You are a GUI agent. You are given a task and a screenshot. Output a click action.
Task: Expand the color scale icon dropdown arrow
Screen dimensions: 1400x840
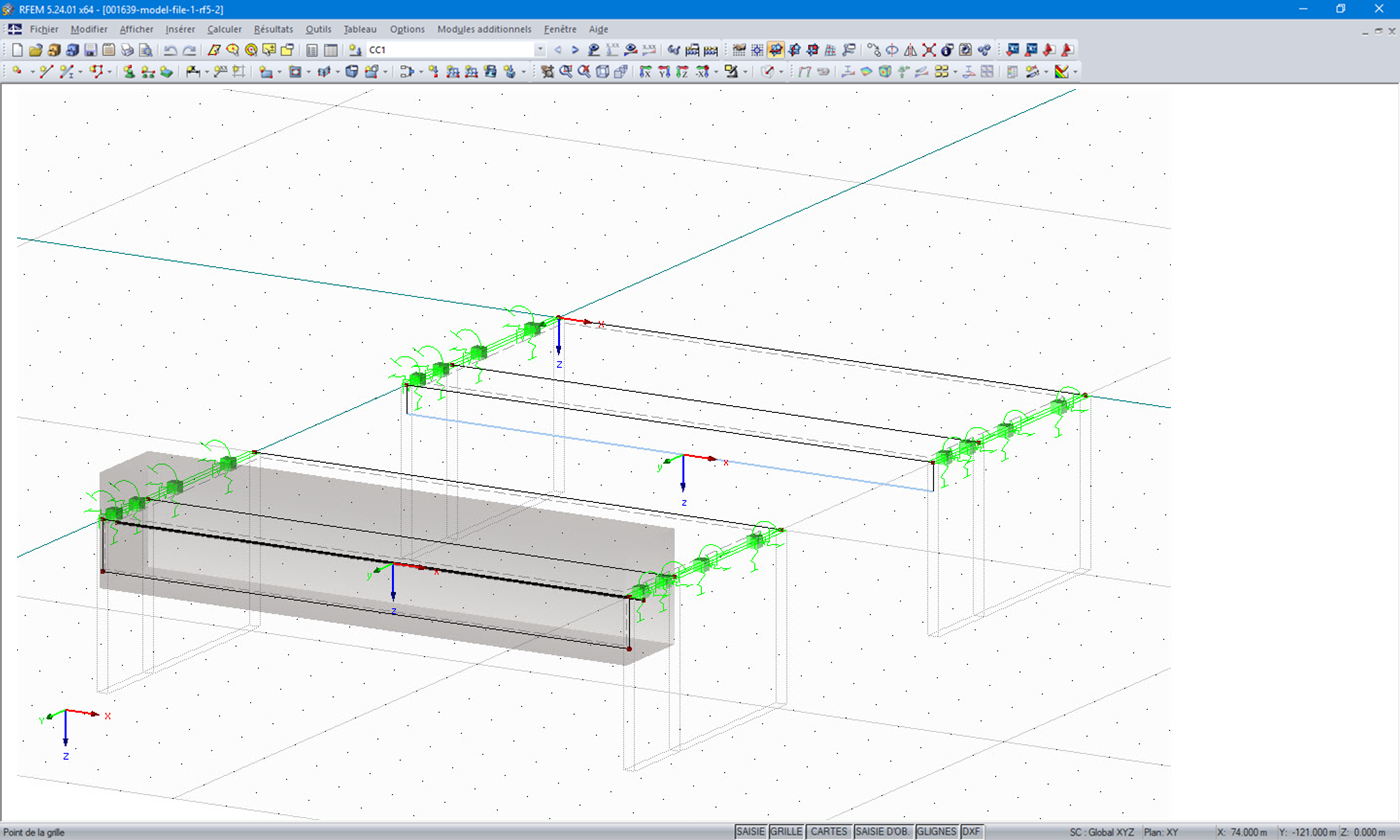(1075, 72)
